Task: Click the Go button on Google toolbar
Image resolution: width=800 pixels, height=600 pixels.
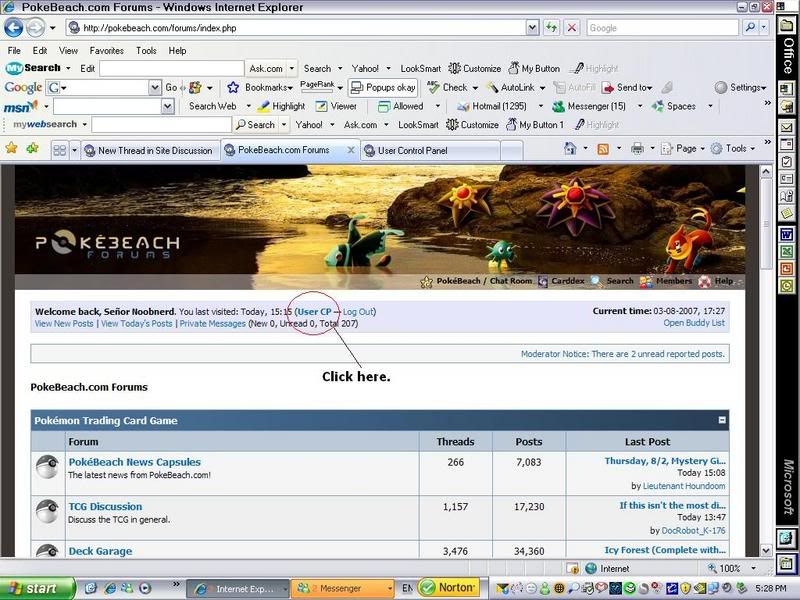Action: [171, 87]
